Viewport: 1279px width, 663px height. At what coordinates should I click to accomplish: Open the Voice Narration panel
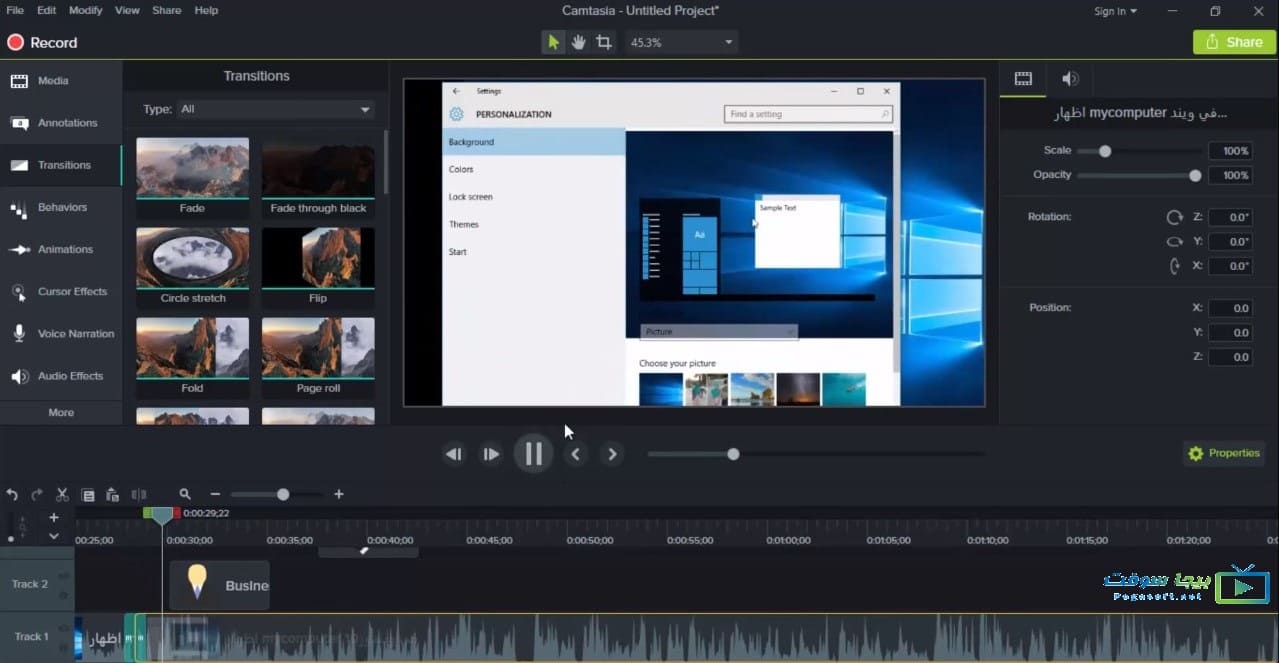(61, 334)
